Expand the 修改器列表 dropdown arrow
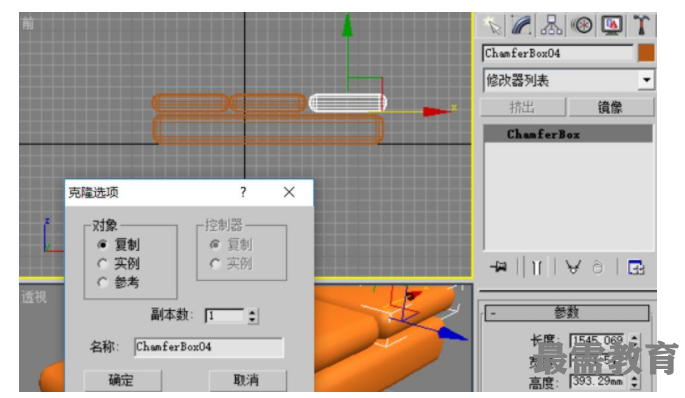 (x=647, y=80)
